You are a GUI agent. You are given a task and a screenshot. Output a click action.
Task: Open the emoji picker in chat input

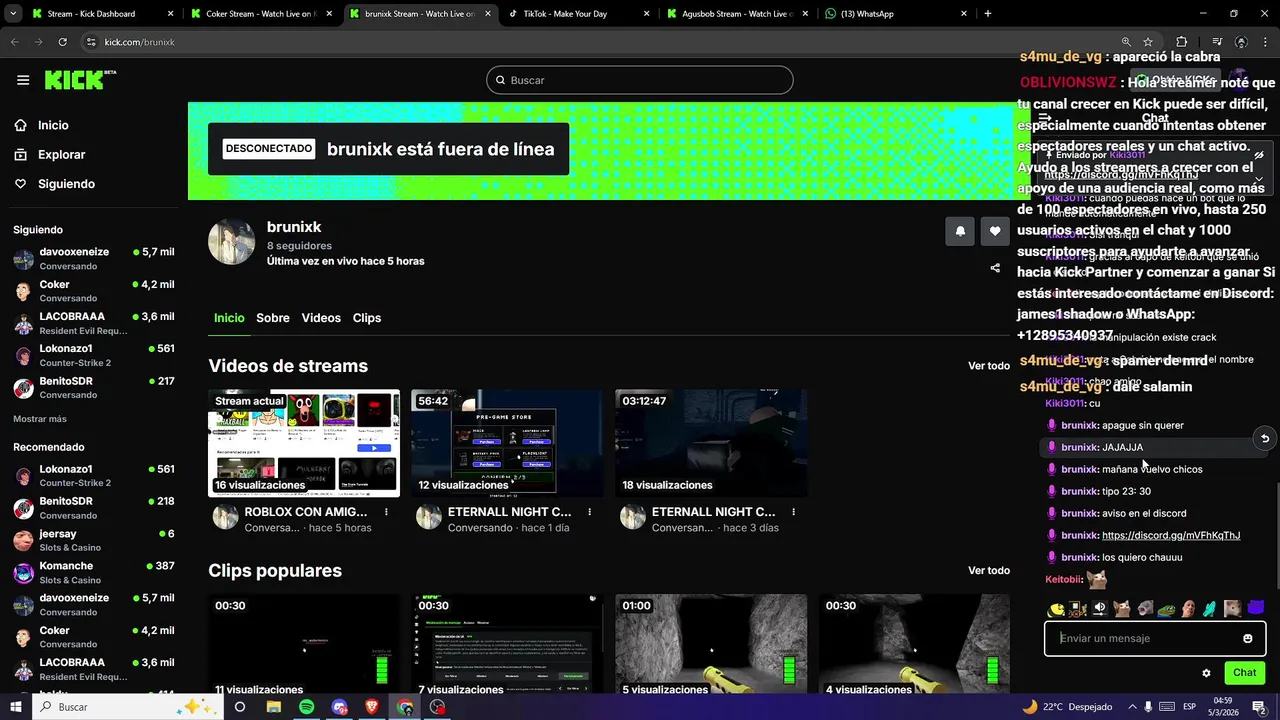coord(1248,638)
